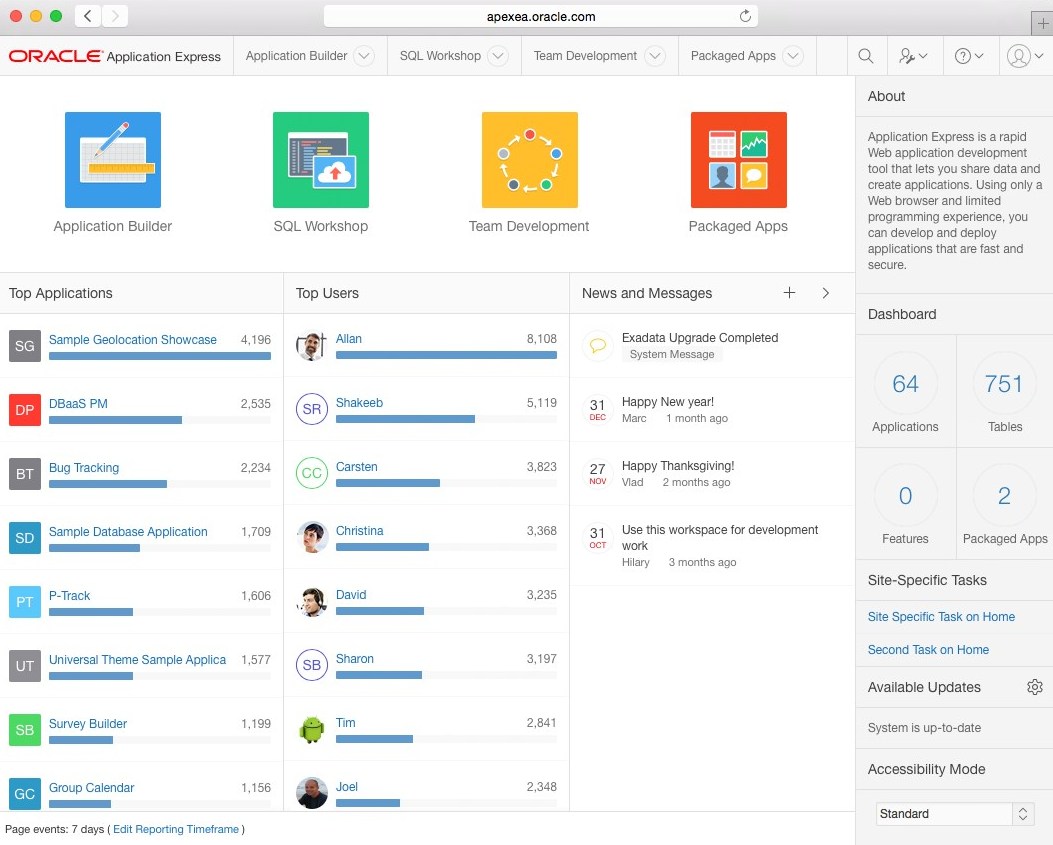Click the search magnifier icon
1053x845 pixels.
pyautogui.click(x=866, y=56)
